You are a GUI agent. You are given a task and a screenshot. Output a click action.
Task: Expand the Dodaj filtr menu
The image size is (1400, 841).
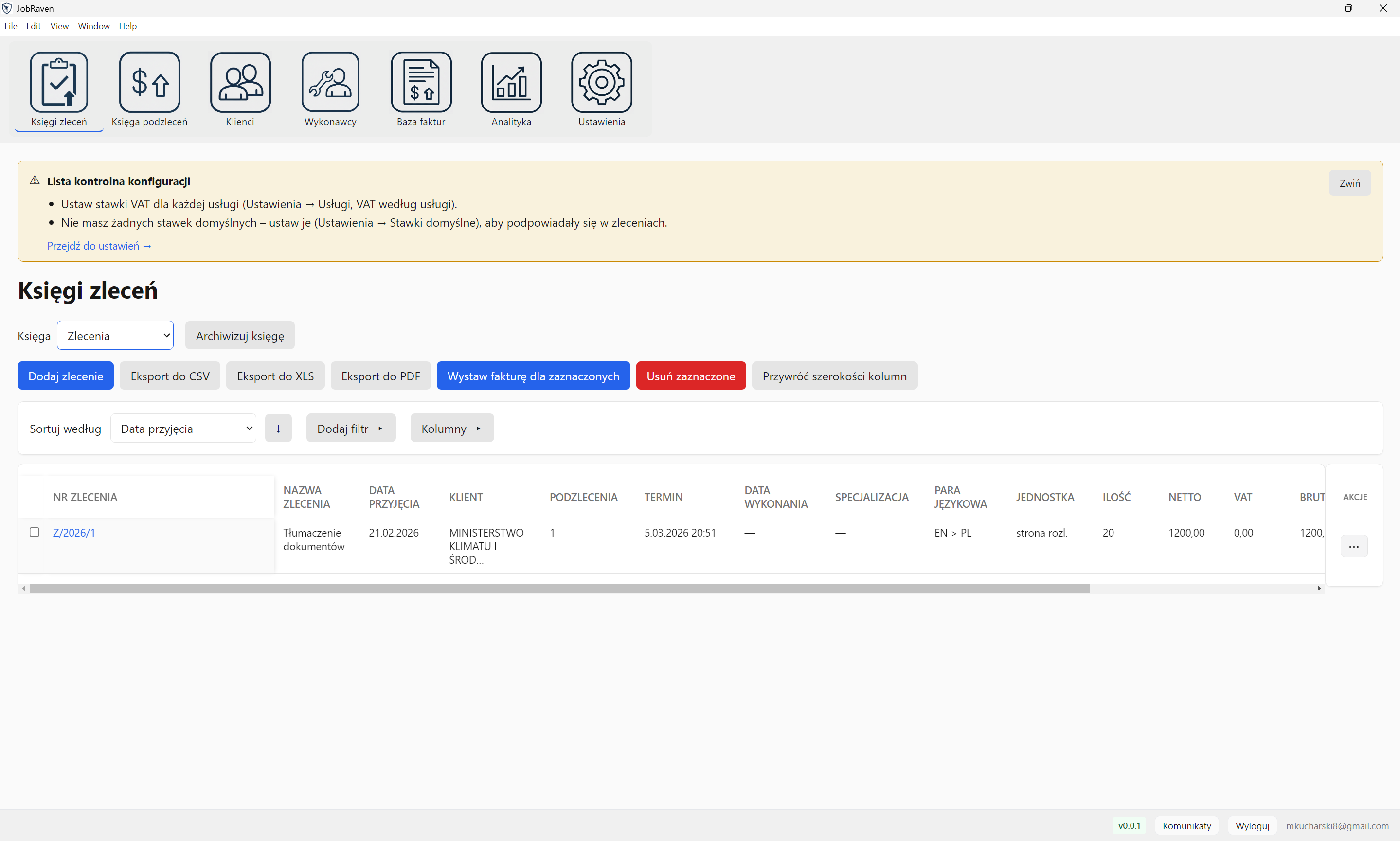(x=350, y=429)
